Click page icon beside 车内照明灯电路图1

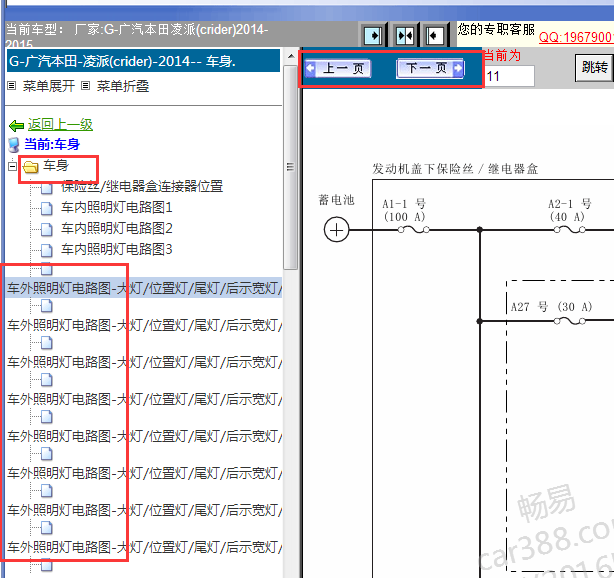(47, 208)
